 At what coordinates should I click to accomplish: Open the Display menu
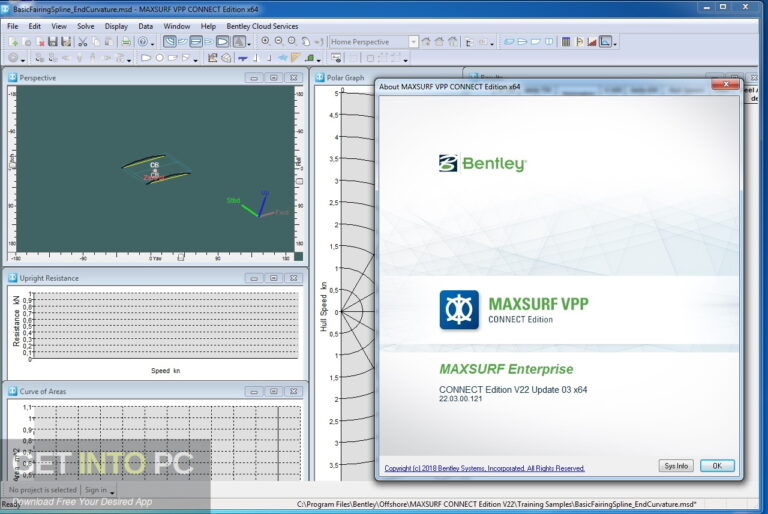(116, 26)
